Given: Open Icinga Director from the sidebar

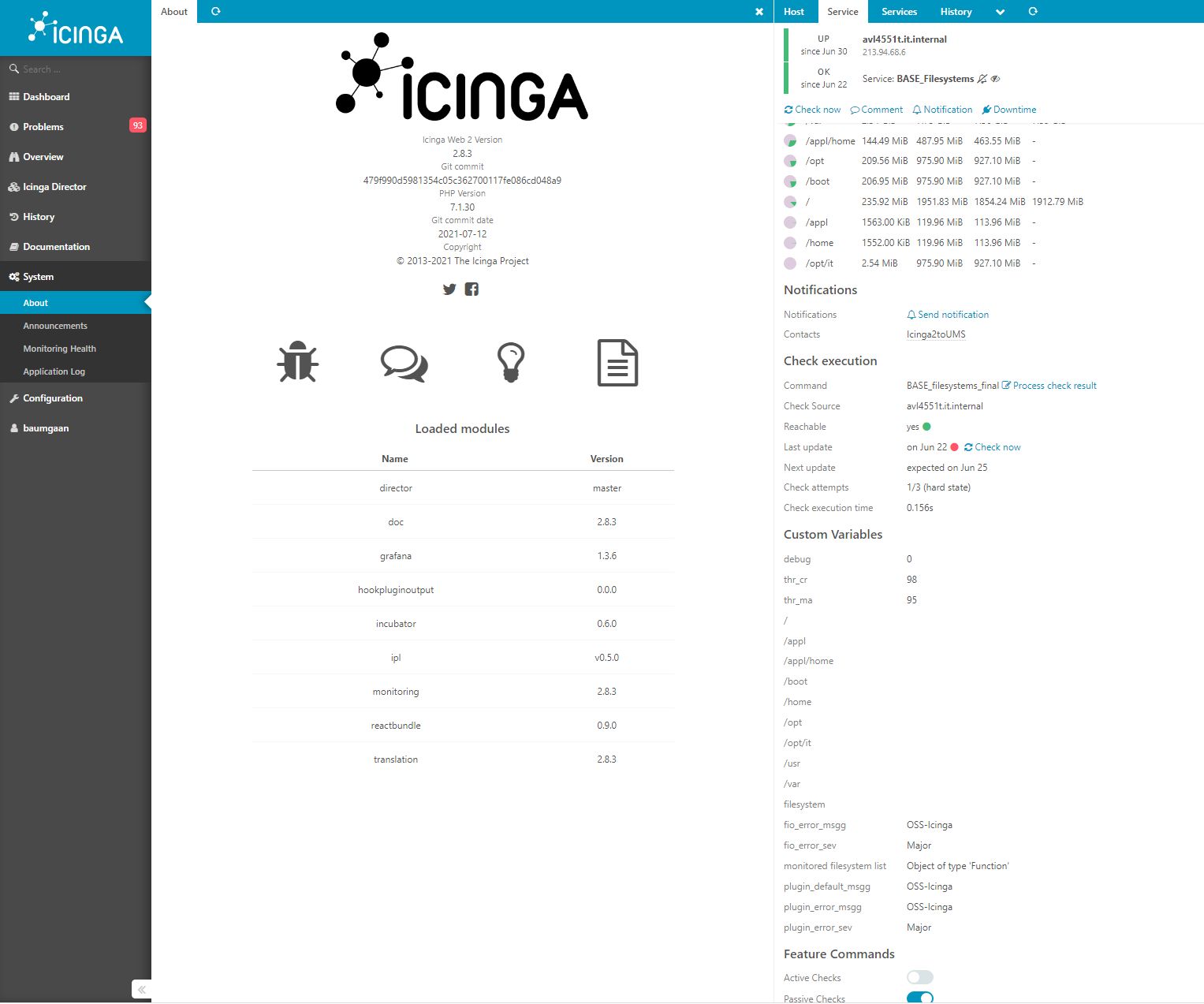Looking at the screenshot, I should (x=55, y=187).
